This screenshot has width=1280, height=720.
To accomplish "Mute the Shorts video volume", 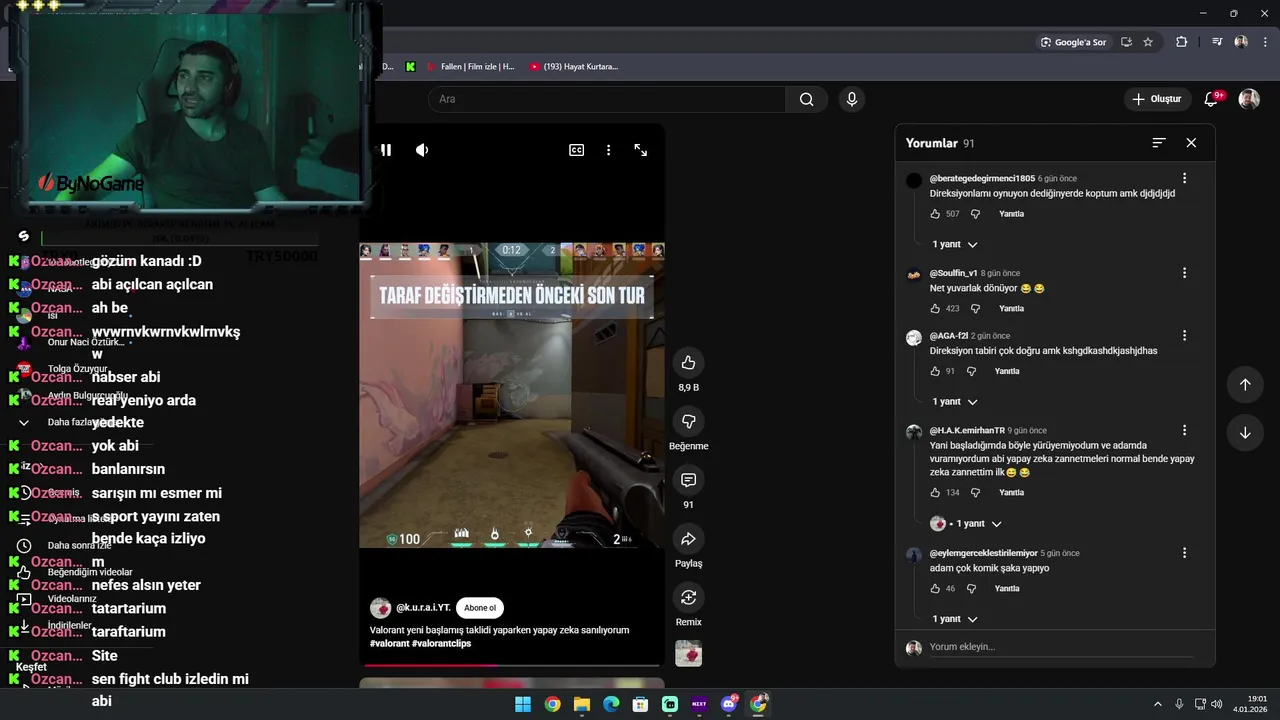I will [422, 150].
